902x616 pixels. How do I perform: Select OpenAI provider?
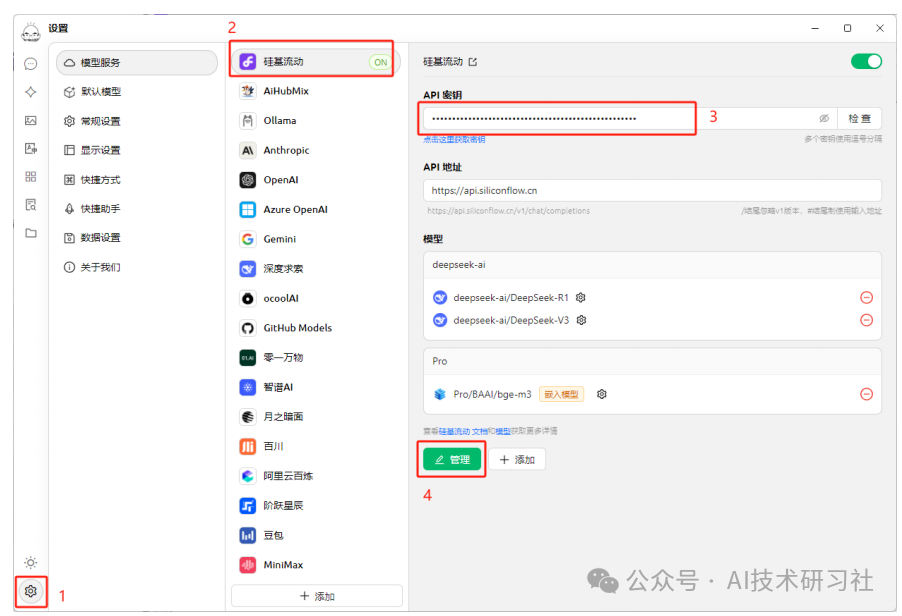coord(315,179)
